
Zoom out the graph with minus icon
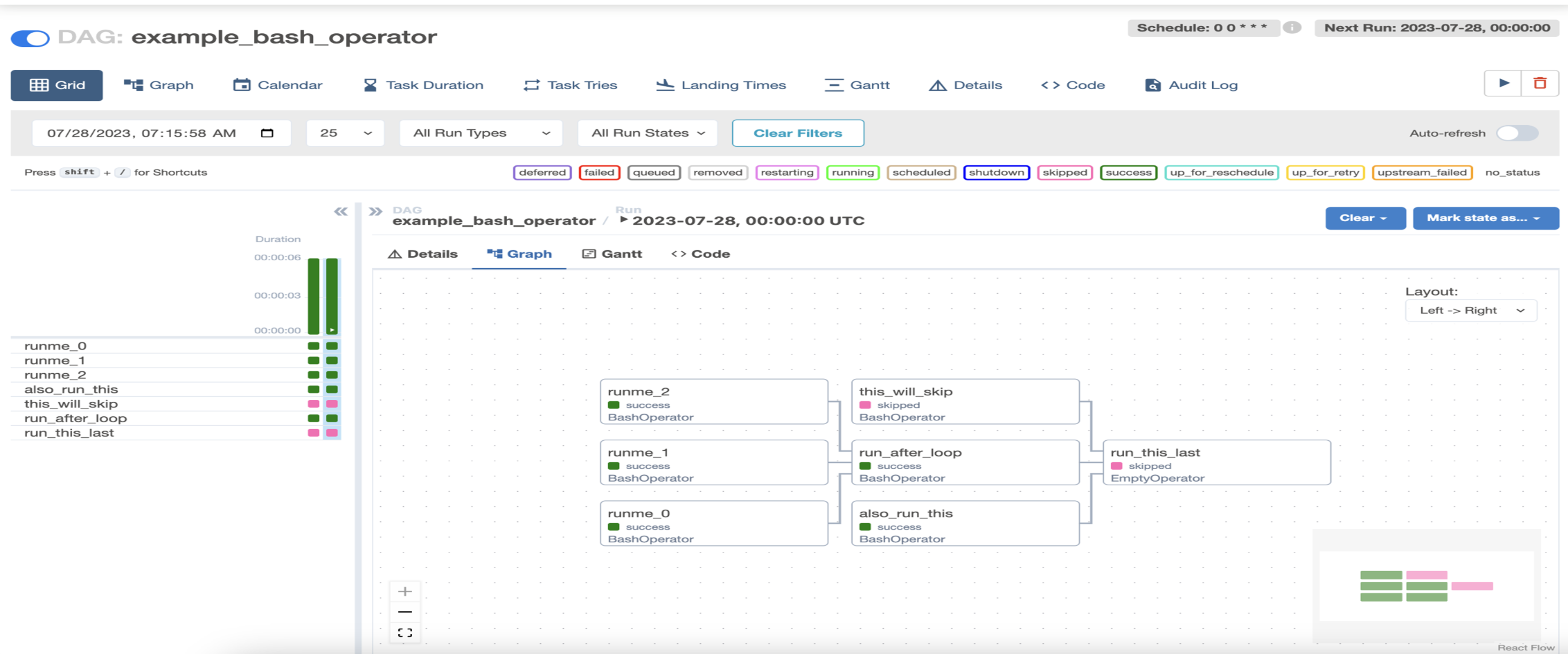pyautogui.click(x=405, y=611)
